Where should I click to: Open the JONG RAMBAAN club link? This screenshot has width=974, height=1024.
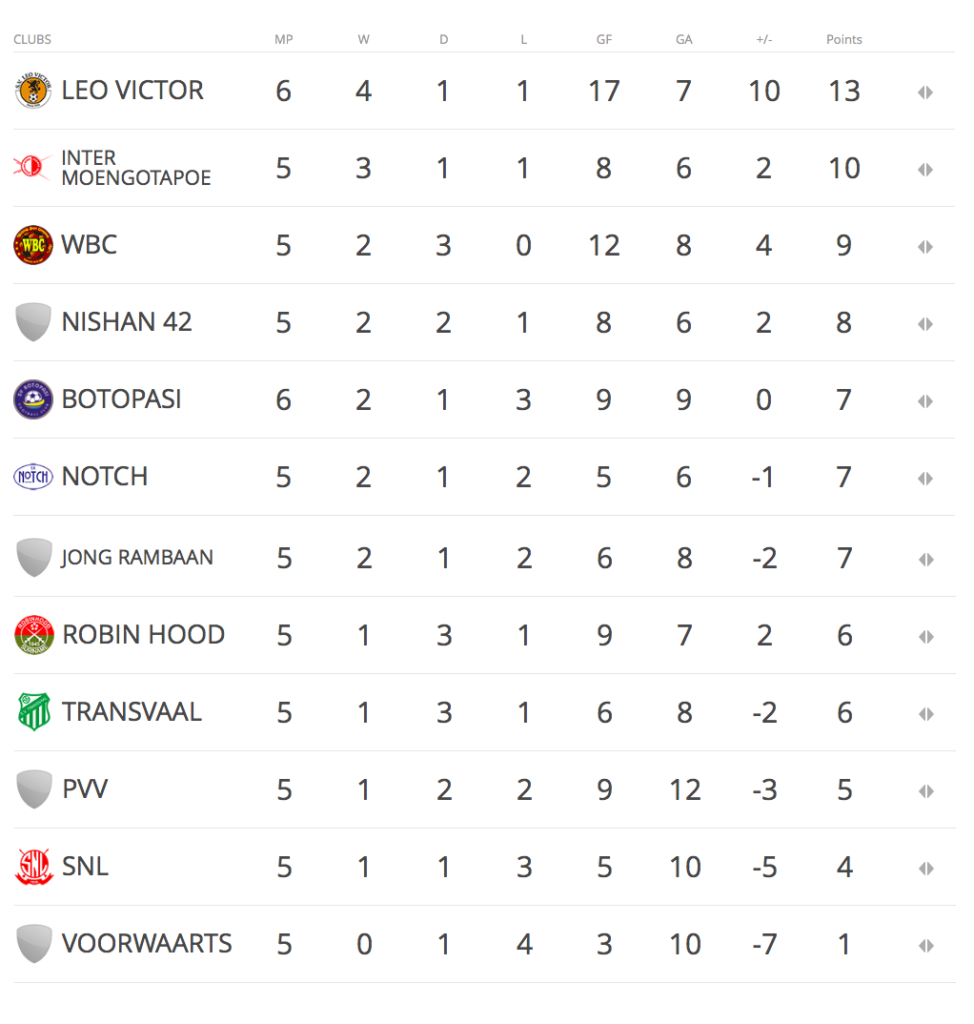point(137,557)
